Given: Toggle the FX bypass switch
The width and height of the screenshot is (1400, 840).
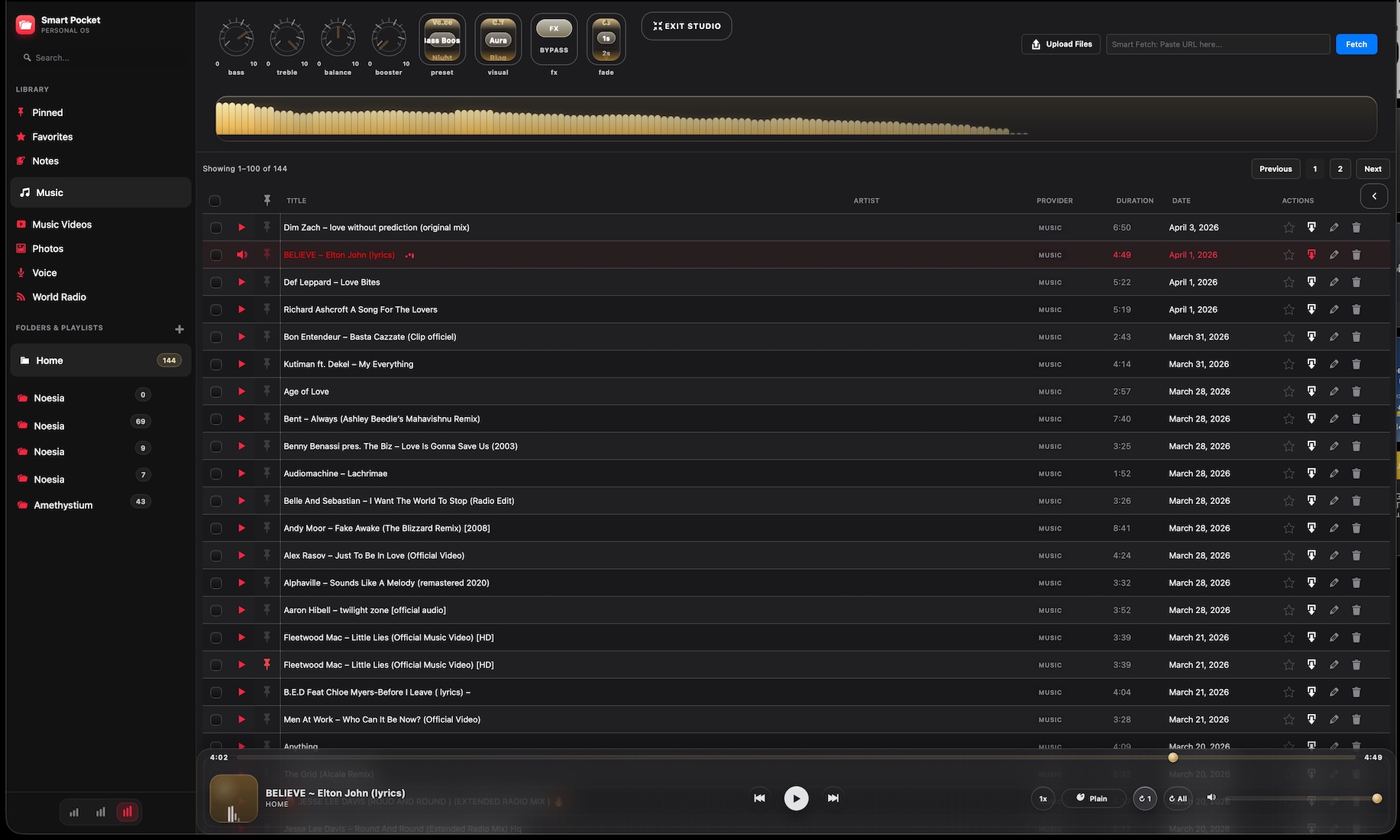Looking at the screenshot, I should pos(554,39).
